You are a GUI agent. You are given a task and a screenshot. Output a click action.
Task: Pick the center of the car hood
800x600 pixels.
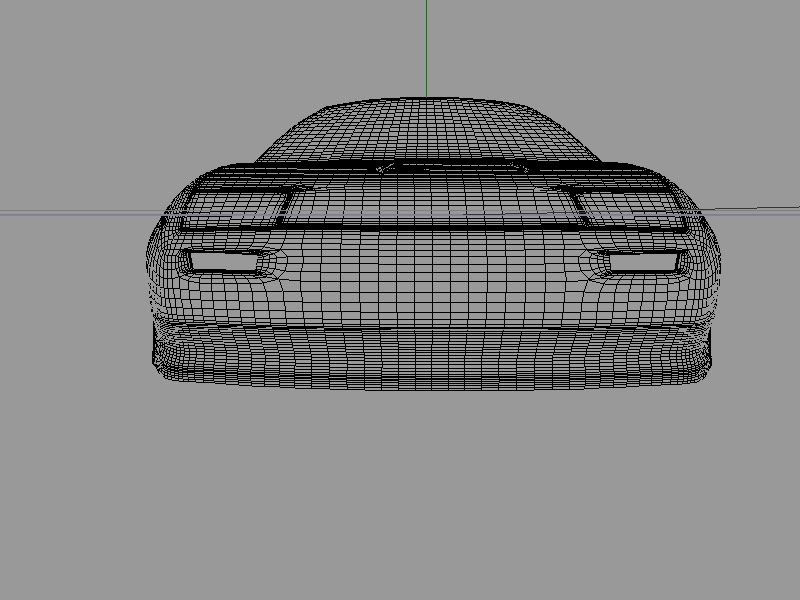[x=430, y=198]
